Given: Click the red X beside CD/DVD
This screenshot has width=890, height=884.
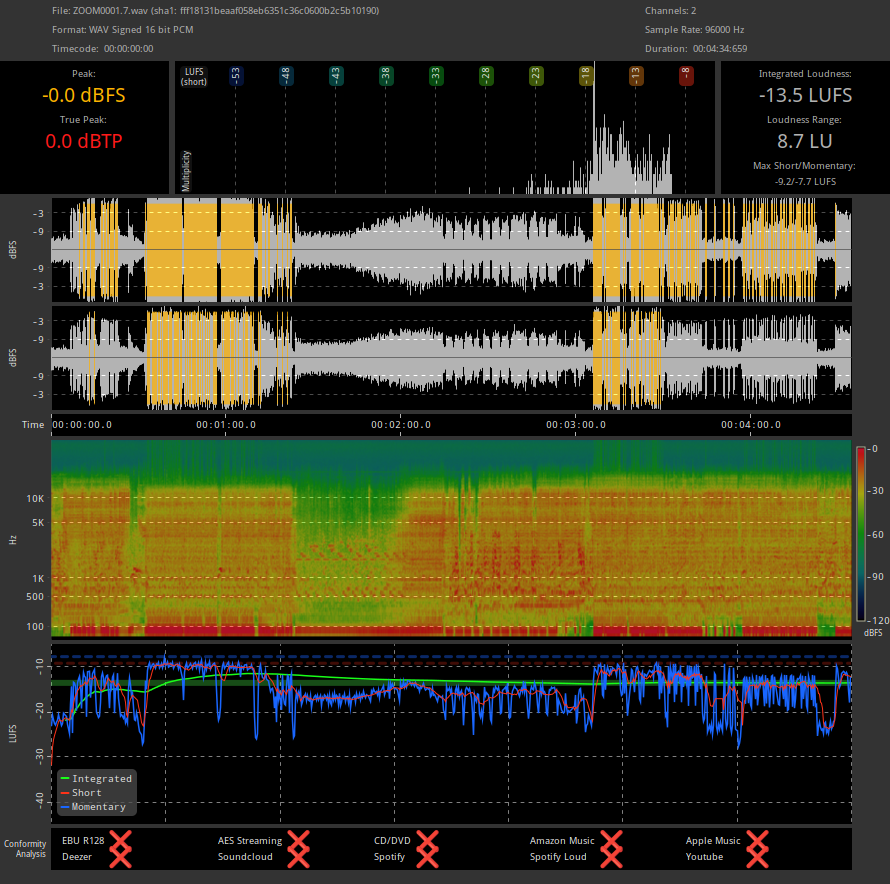Looking at the screenshot, I should tap(427, 841).
